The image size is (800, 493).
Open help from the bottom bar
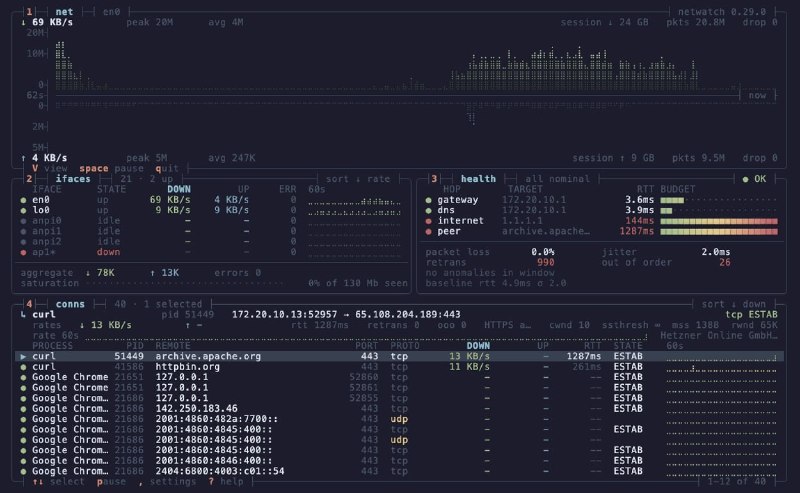click(x=226, y=482)
